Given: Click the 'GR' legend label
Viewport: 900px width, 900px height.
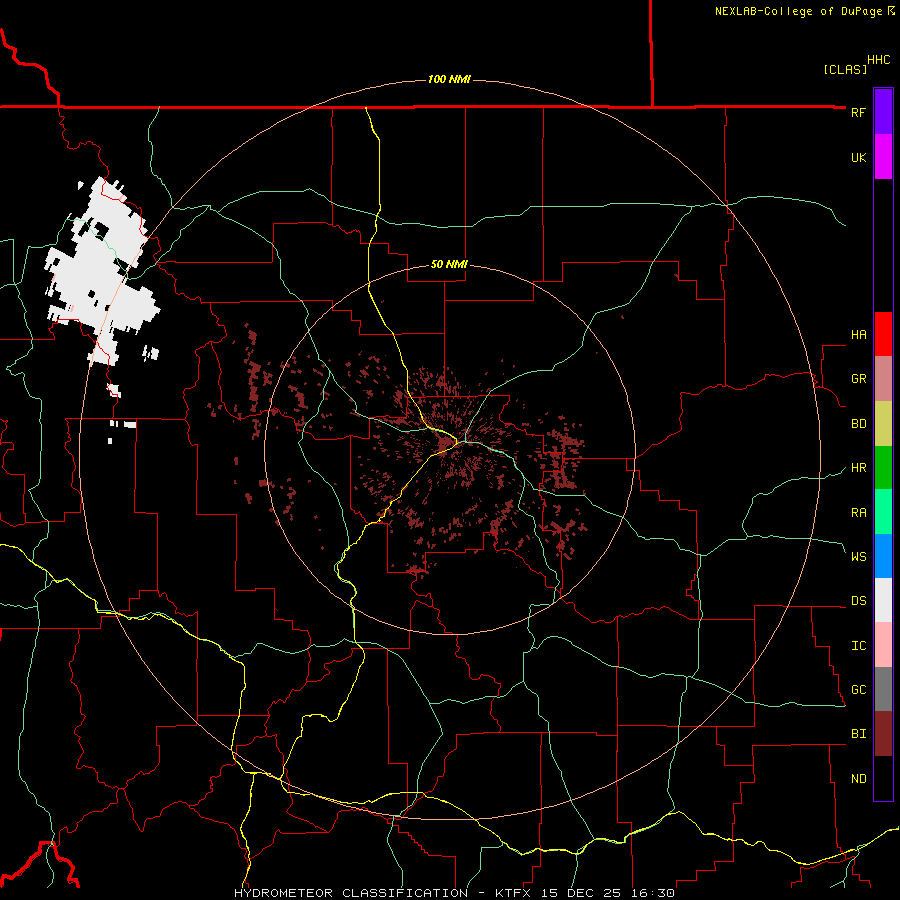Looking at the screenshot, I should point(858,379).
